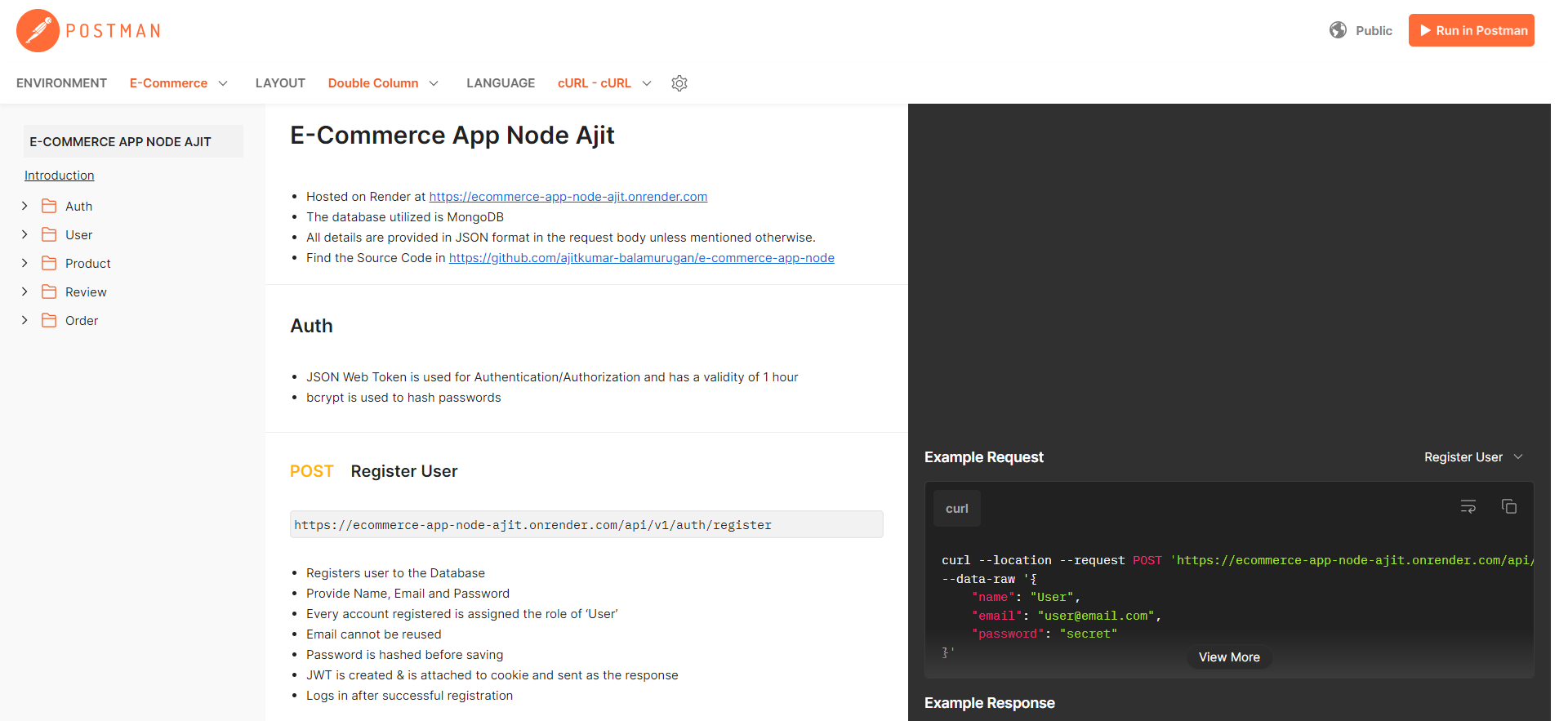1568x721 pixels.
Task: Click 'Logs in after successful registration' bullet
Action: click(410, 696)
